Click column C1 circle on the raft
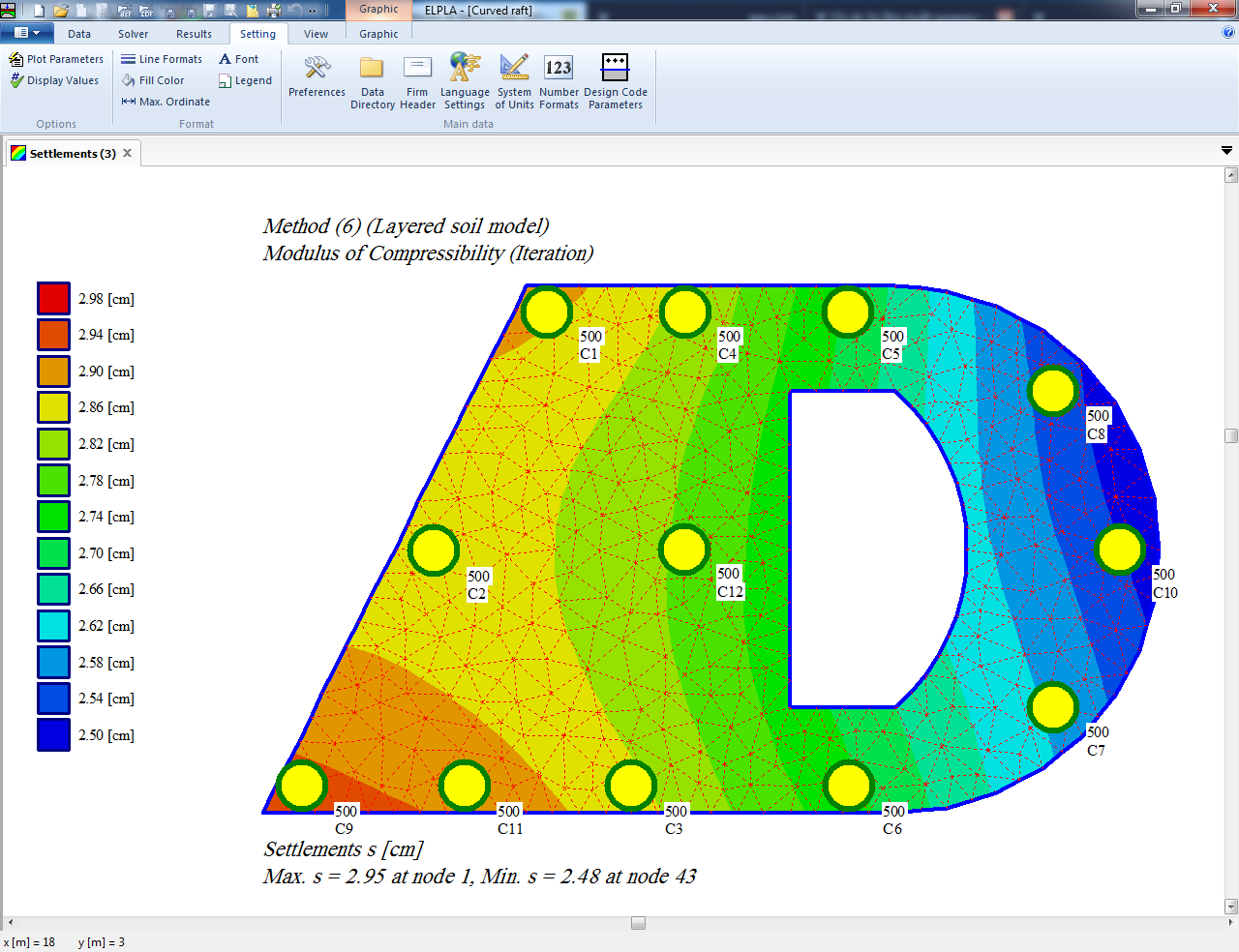 click(x=547, y=312)
